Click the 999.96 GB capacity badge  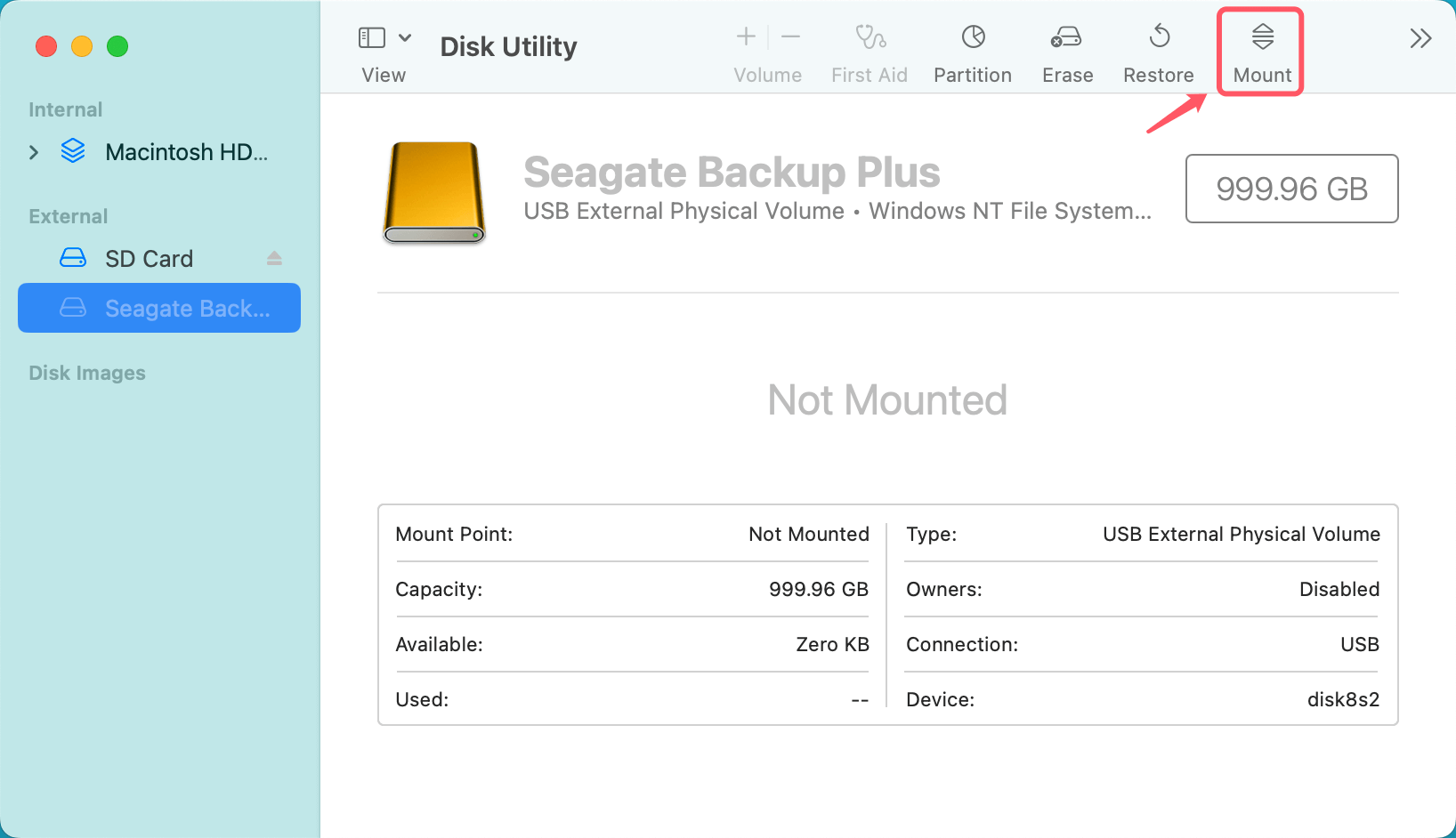pos(1291,189)
